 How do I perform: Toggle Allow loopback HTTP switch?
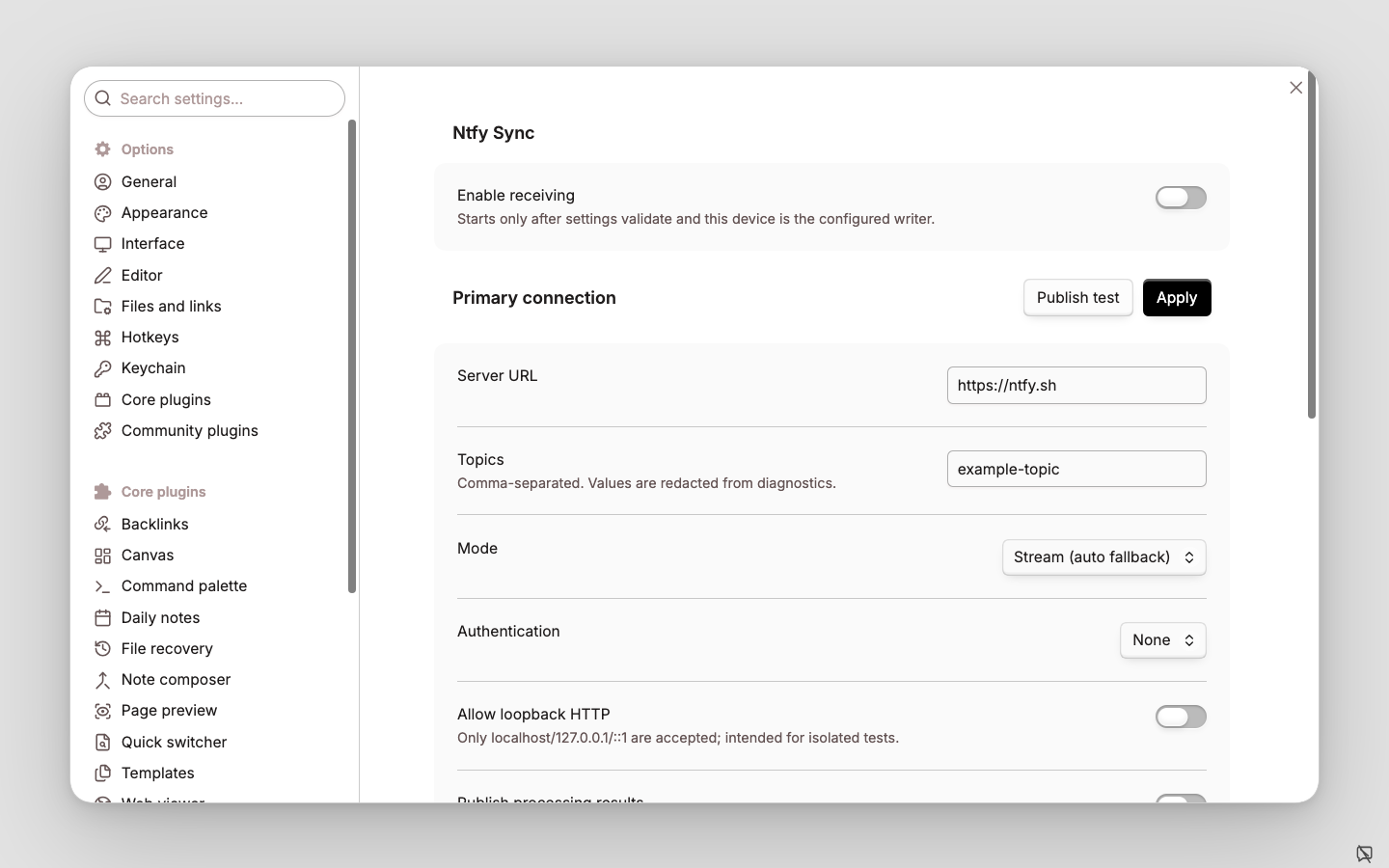(1181, 717)
